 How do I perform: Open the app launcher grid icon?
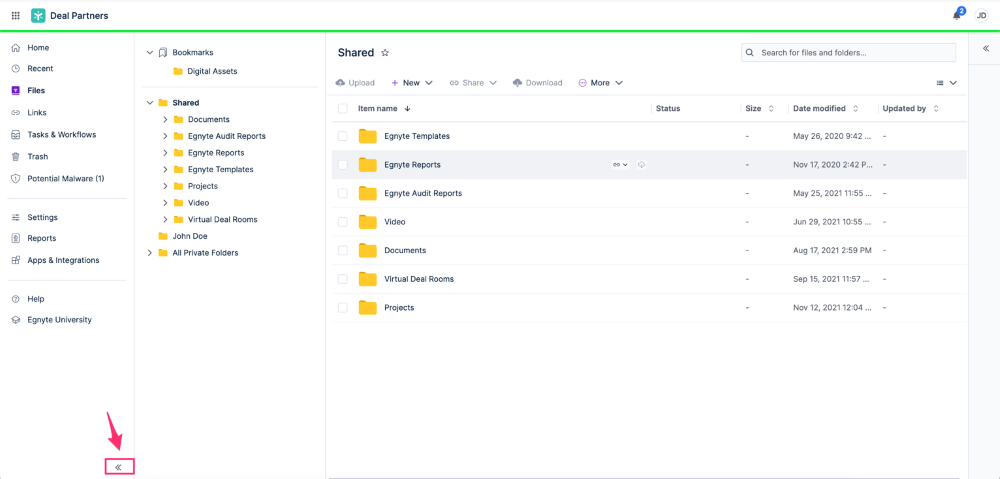[15, 16]
